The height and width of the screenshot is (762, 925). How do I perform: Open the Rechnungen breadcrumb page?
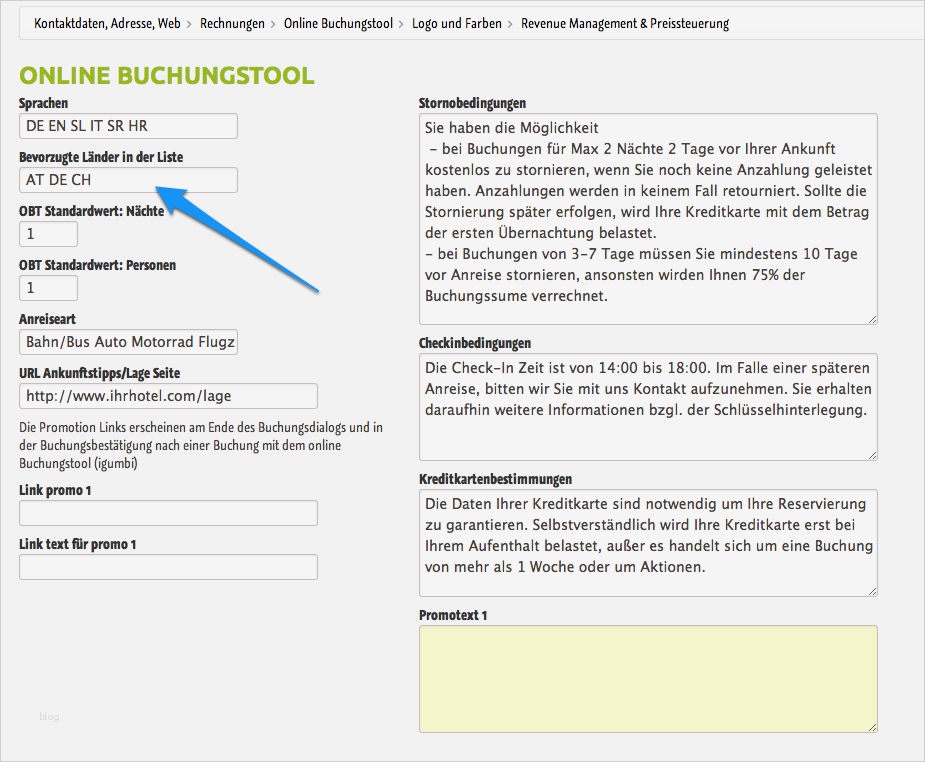point(232,22)
